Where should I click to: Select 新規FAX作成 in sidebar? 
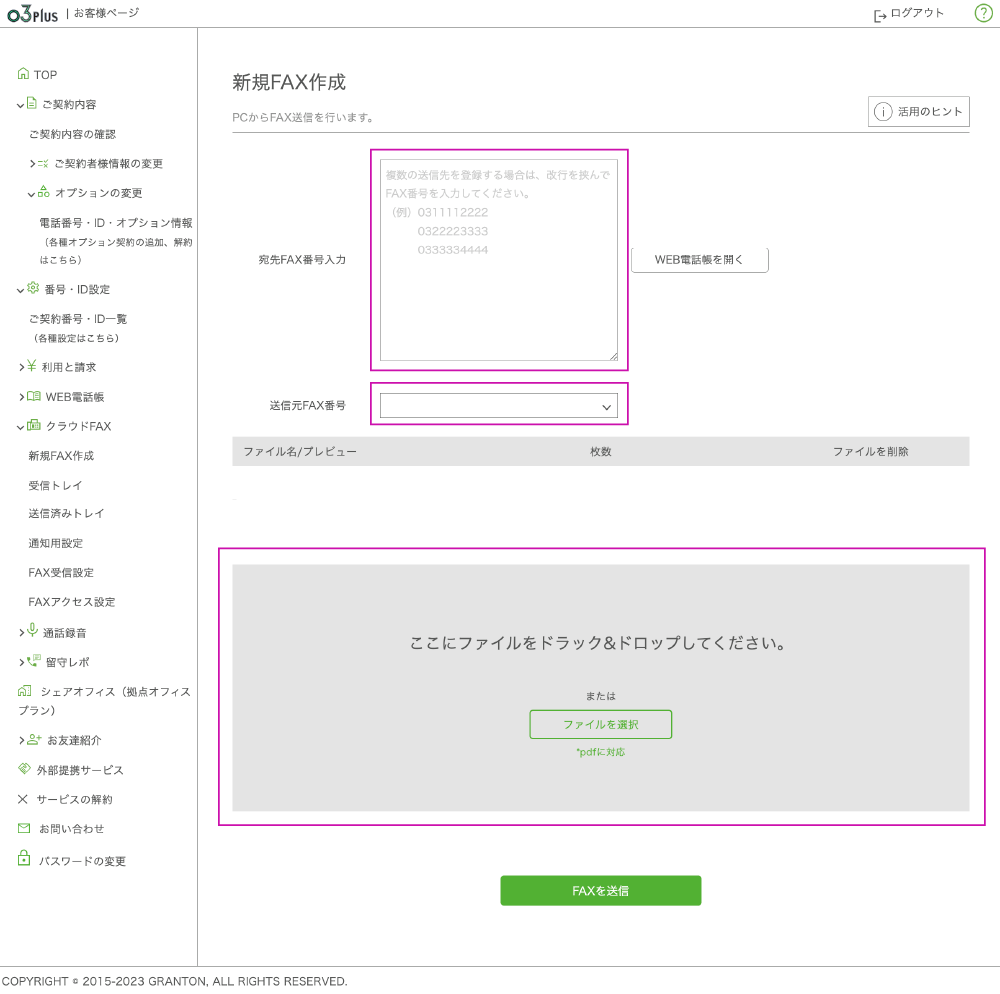point(61,456)
